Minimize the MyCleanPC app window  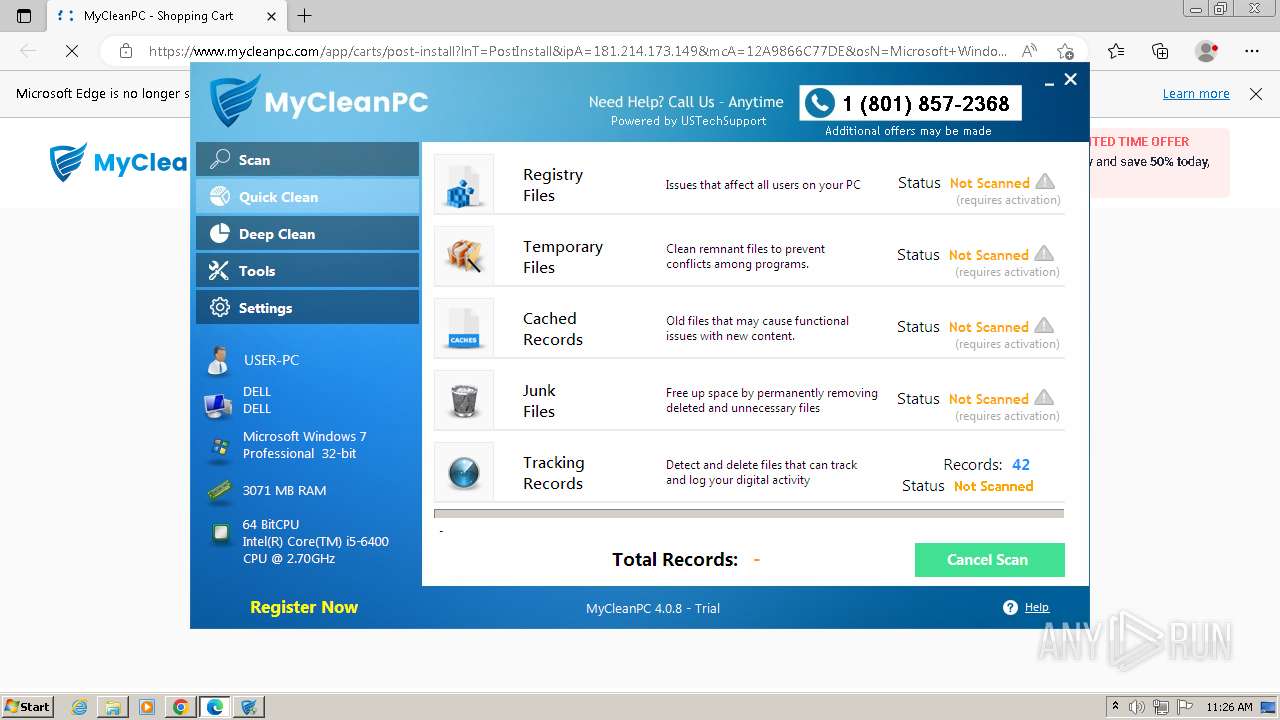click(1049, 82)
